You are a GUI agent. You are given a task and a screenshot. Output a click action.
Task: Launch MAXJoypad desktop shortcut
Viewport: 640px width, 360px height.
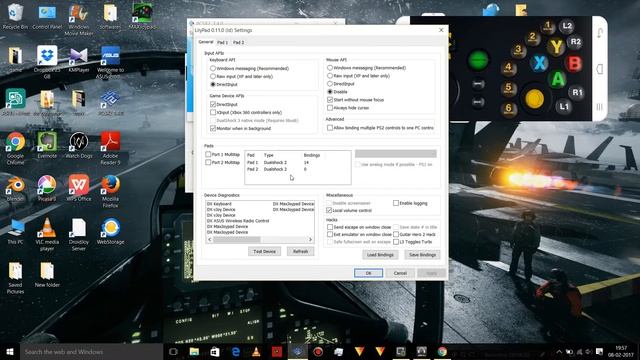coord(142,16)
